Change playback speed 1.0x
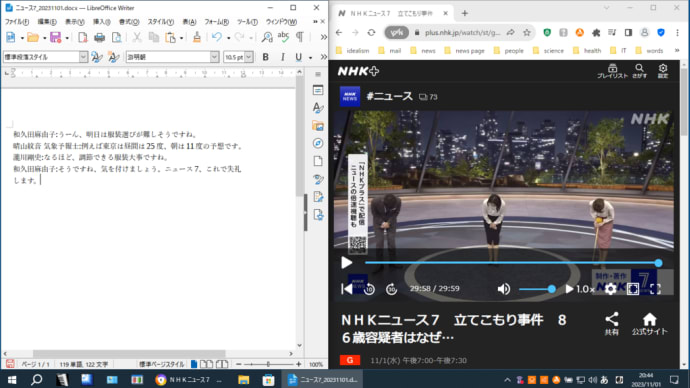Viewport: 690px width, 388px height. coord(580,289)
